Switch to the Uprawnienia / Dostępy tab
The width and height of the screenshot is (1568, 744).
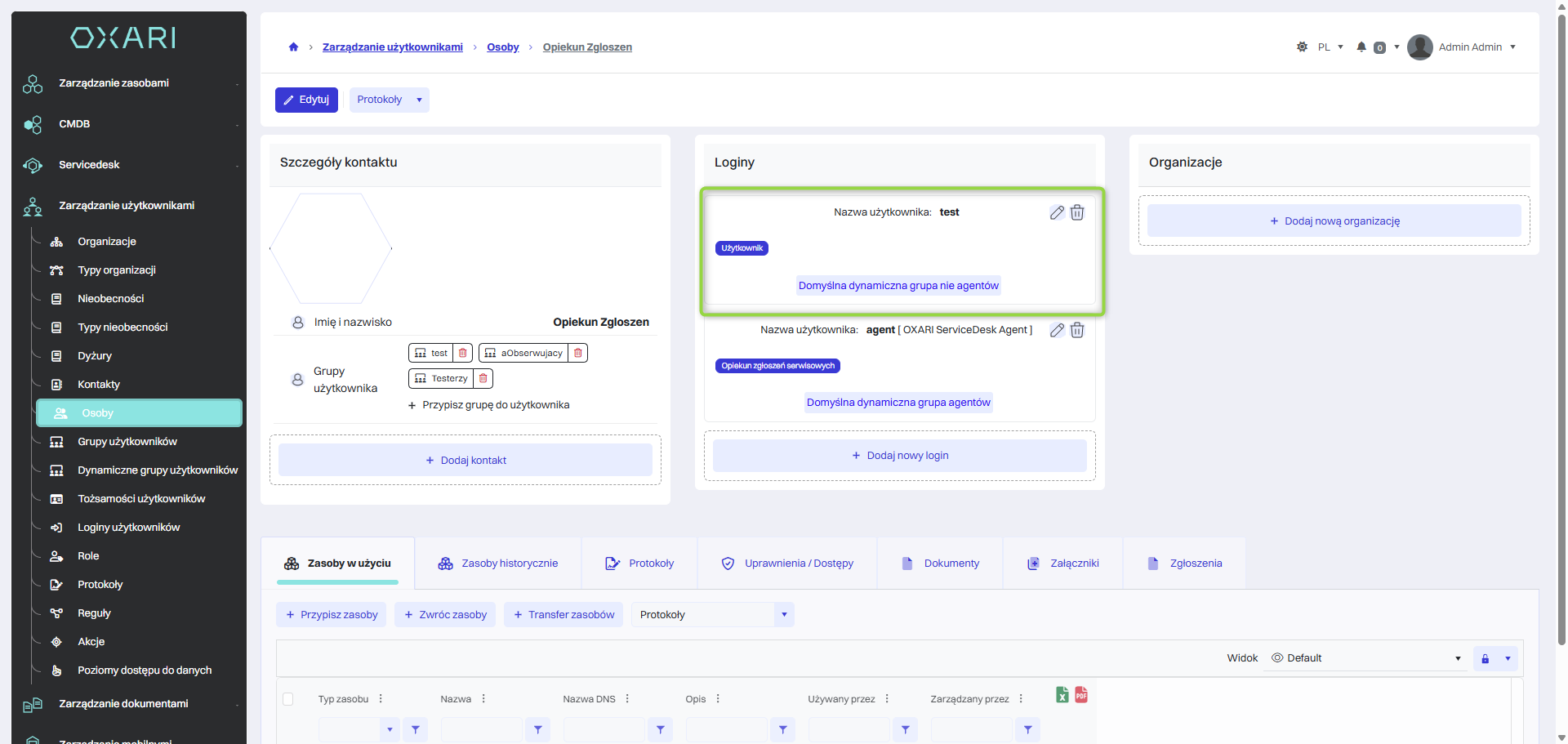tap(787, 564)
